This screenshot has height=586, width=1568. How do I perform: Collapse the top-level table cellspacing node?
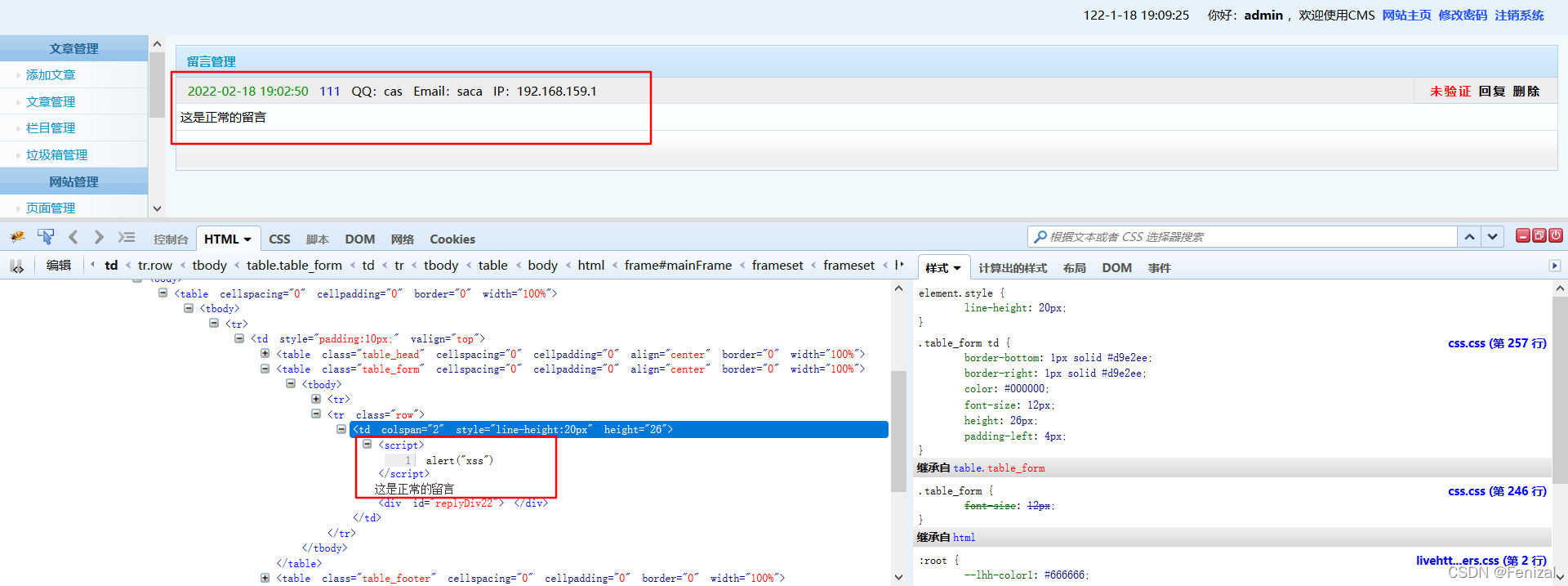click(x=163, y=293)
